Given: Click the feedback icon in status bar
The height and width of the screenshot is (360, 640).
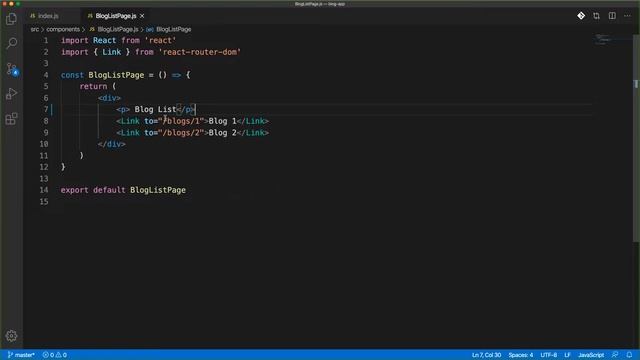Looking at the screenshot, I should tap(615, 355).
